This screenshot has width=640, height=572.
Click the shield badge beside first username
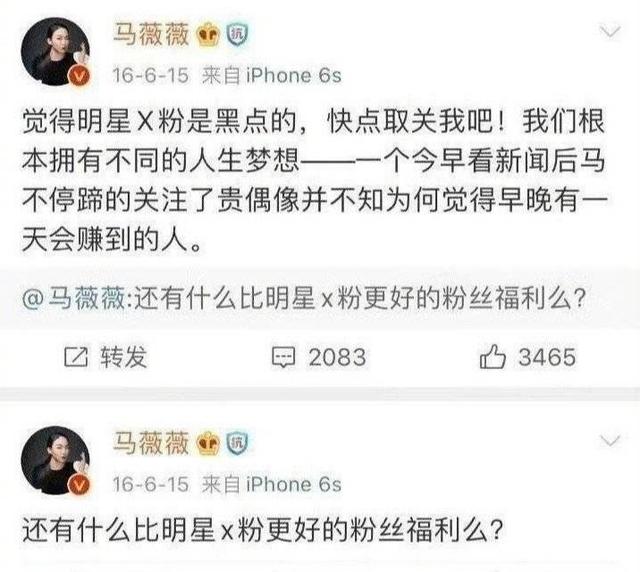coord(237,35)
